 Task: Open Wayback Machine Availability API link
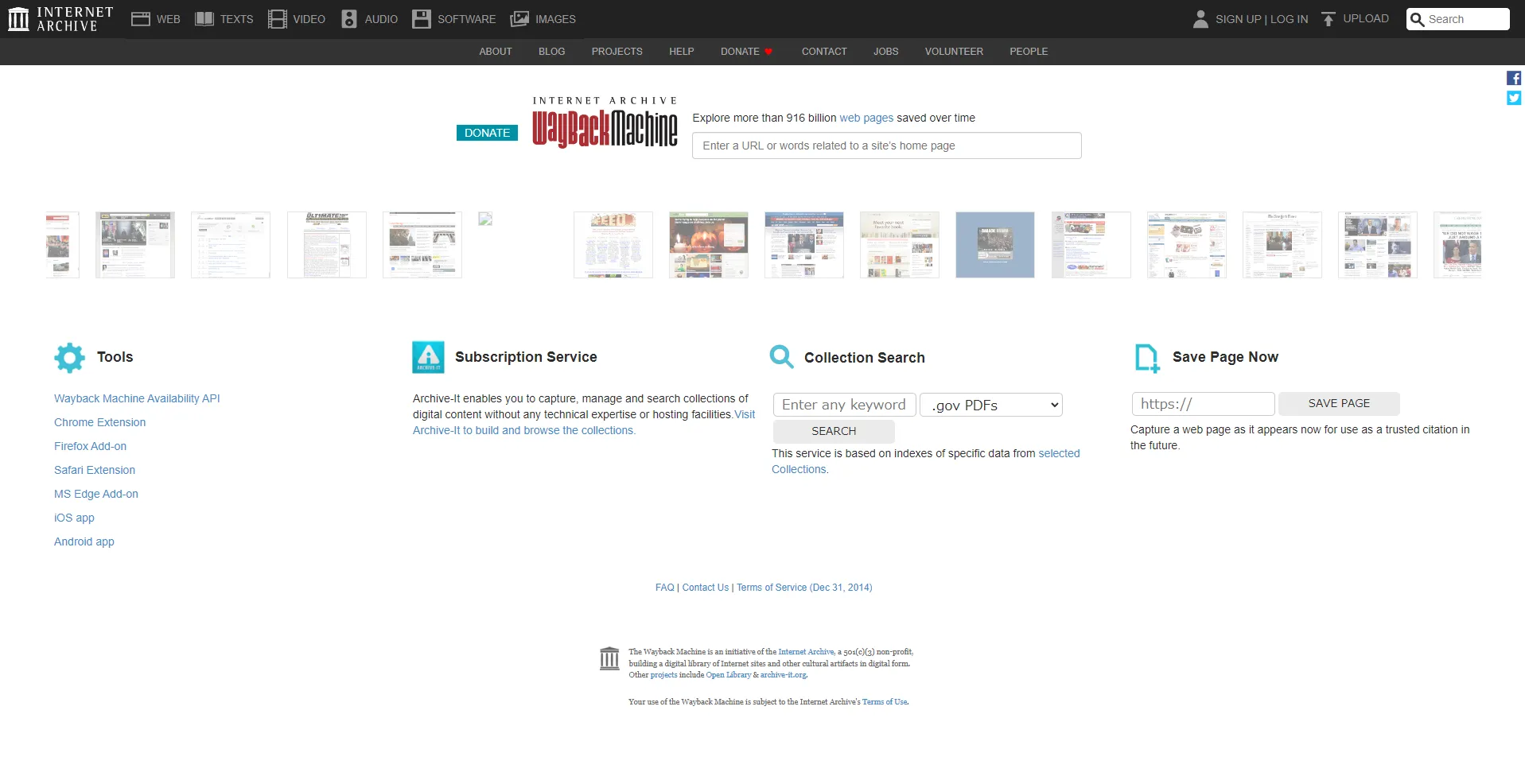coord(137,398)
